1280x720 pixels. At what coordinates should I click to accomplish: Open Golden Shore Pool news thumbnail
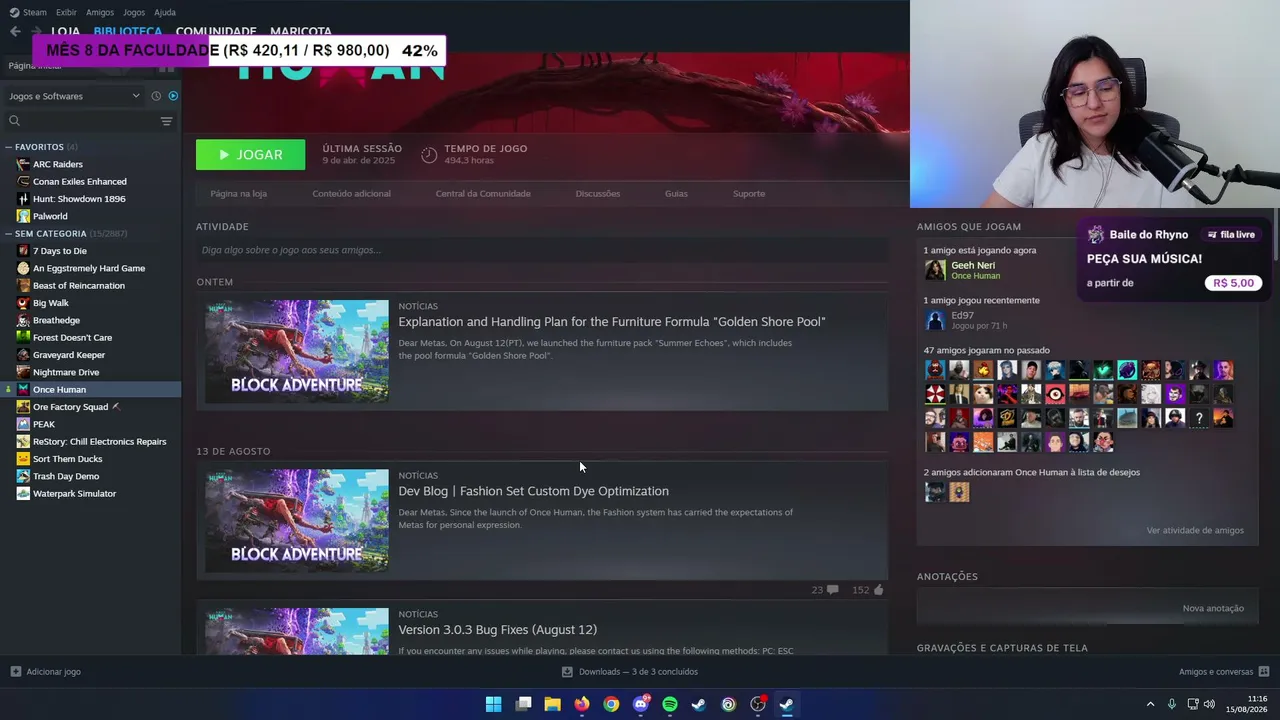(297, 351)
